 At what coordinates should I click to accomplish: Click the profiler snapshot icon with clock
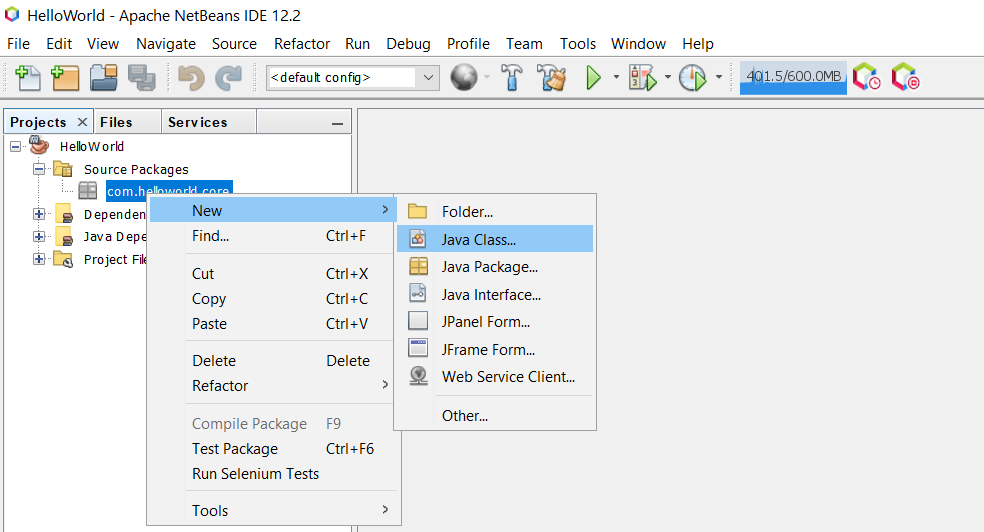click(x=866, y=77)
